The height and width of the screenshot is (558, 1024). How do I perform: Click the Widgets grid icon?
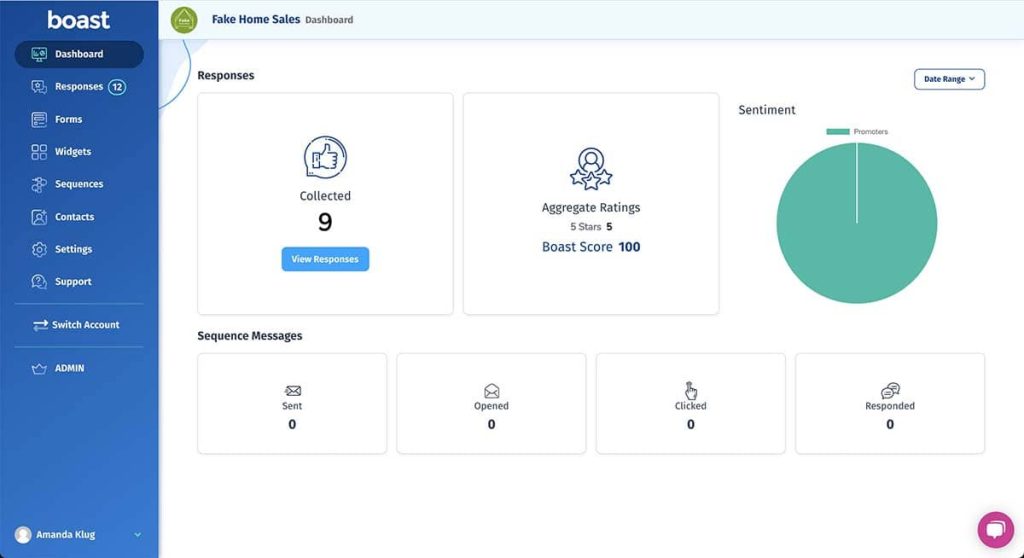click(39, 152)
